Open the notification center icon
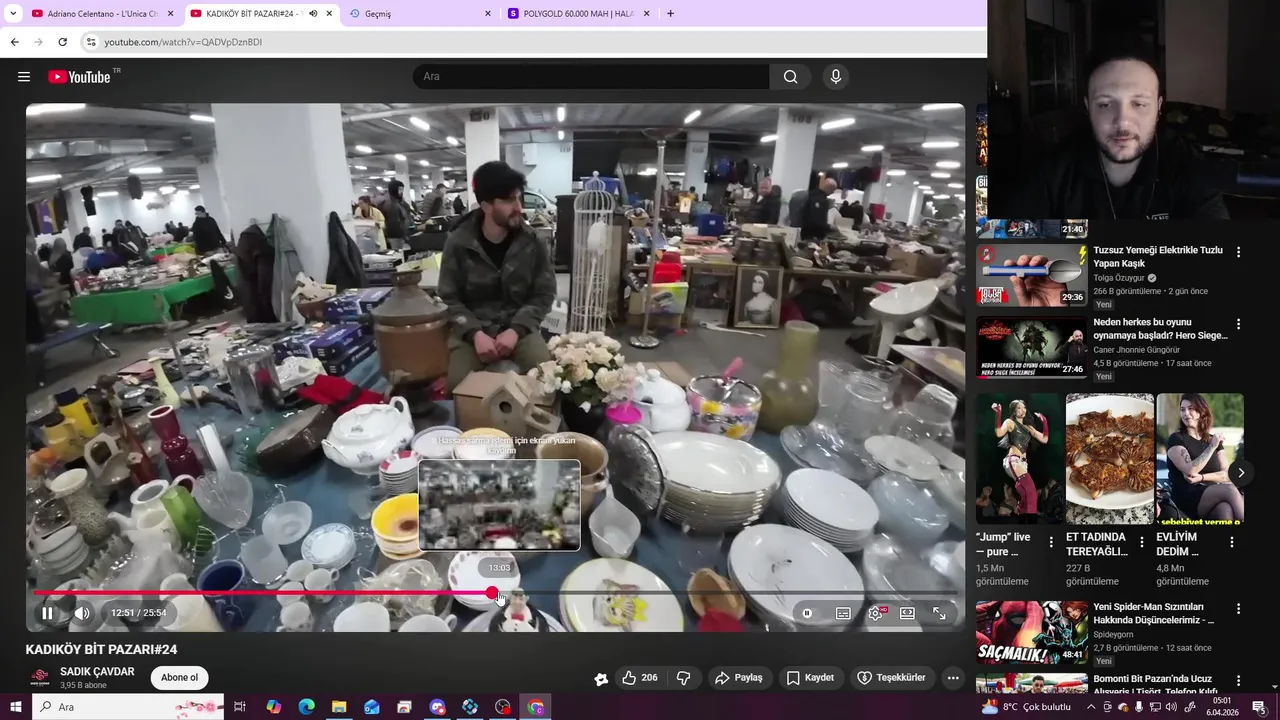Screen dimensions: 1280x720 click(1259, 707)
